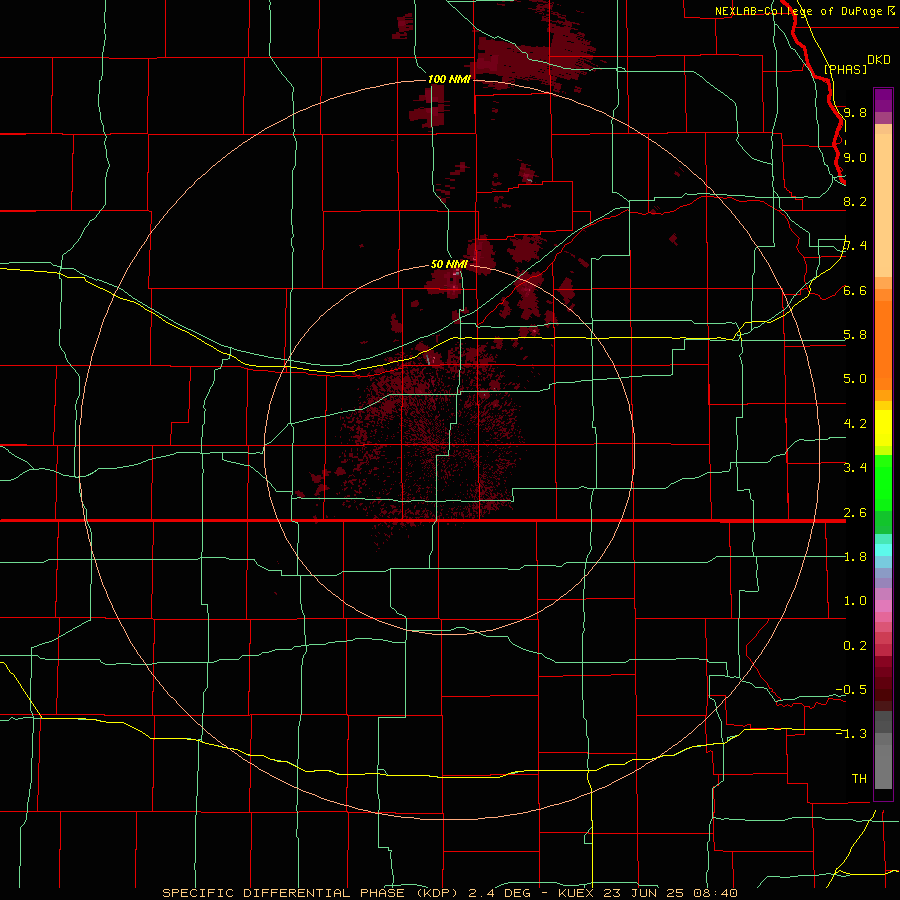Viewport: 900px width, 900px height.
Task: Click the 8.2 scale value
Action: (x=855, y=201)
